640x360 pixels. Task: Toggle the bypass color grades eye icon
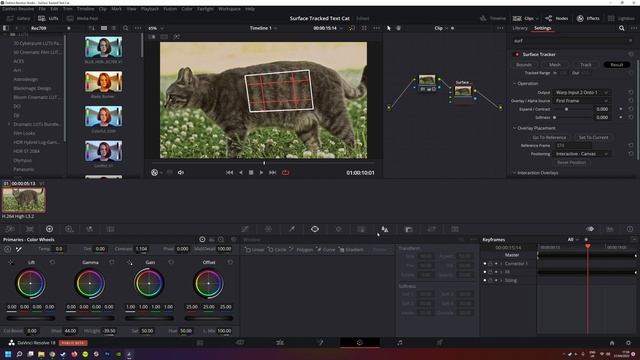click(154, 173)
